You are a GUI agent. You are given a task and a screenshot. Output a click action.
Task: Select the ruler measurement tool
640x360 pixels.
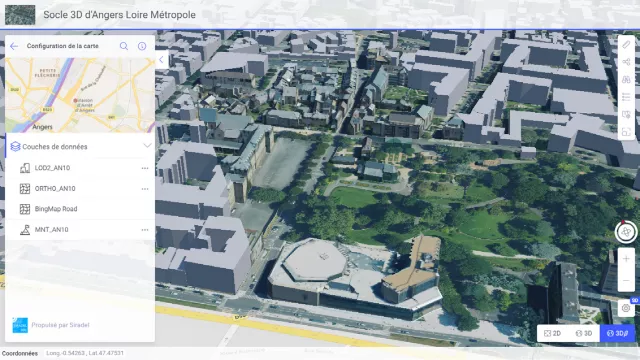(626, 44)
